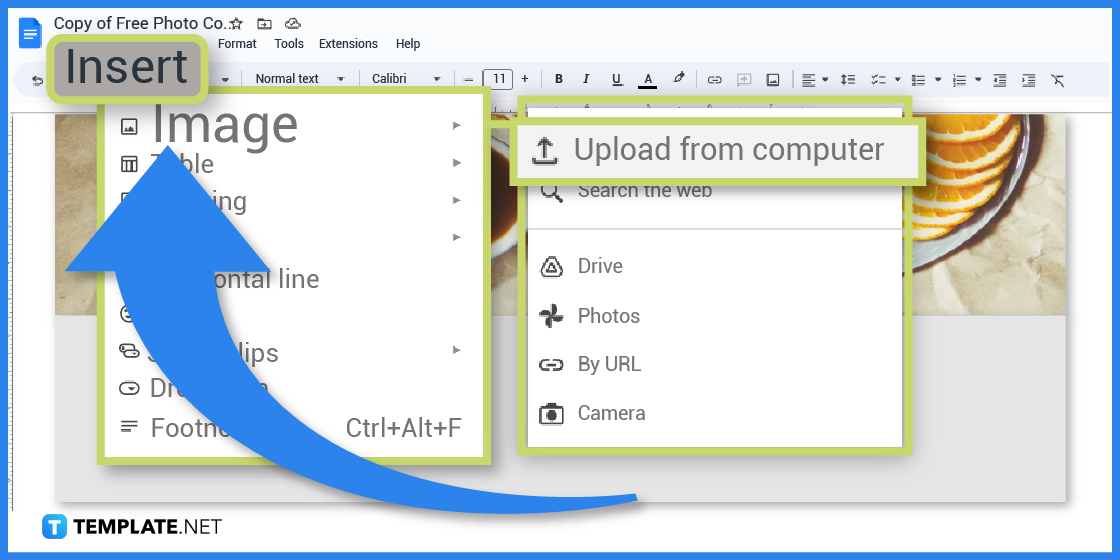
Task: Expand the bulleted list options arrow
Action: 938,80
